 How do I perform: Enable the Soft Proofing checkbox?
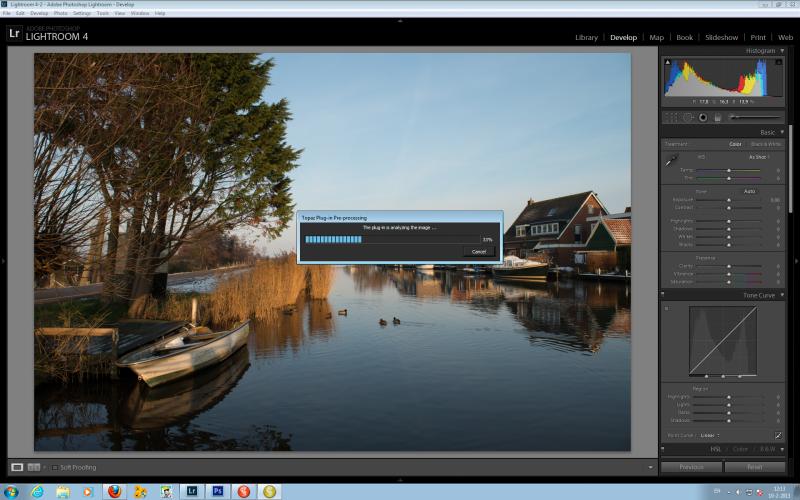point(55,467)
